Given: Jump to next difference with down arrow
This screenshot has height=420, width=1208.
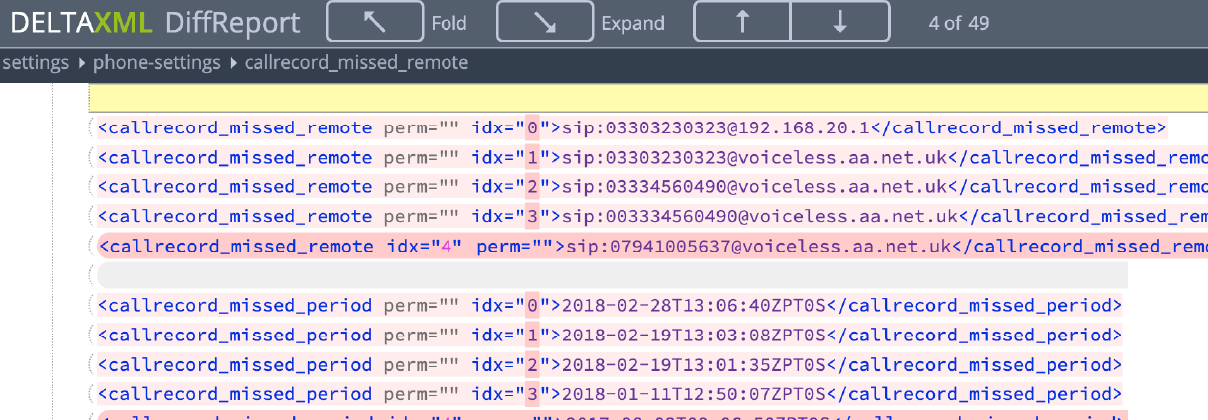Looking at the screenshot, I should coord(840,22).
